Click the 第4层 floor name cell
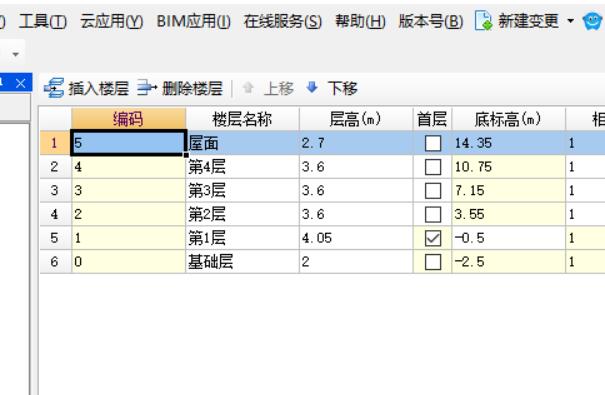 [x=242, y=167]
